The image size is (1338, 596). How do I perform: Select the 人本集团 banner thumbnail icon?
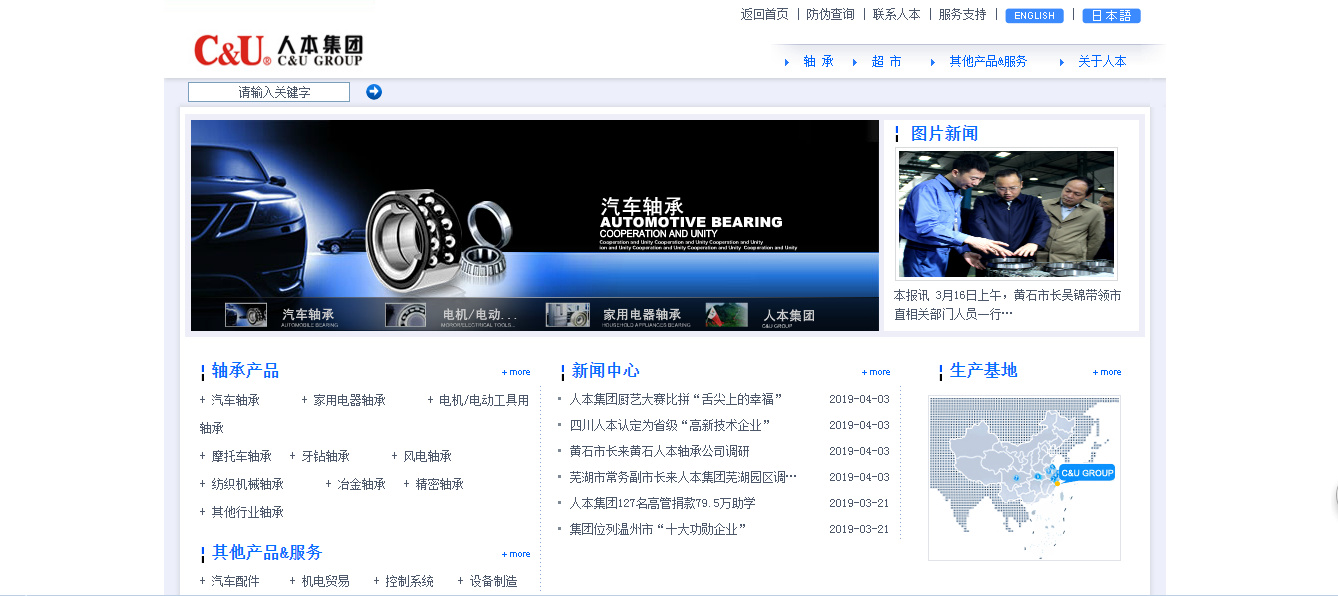727,314
